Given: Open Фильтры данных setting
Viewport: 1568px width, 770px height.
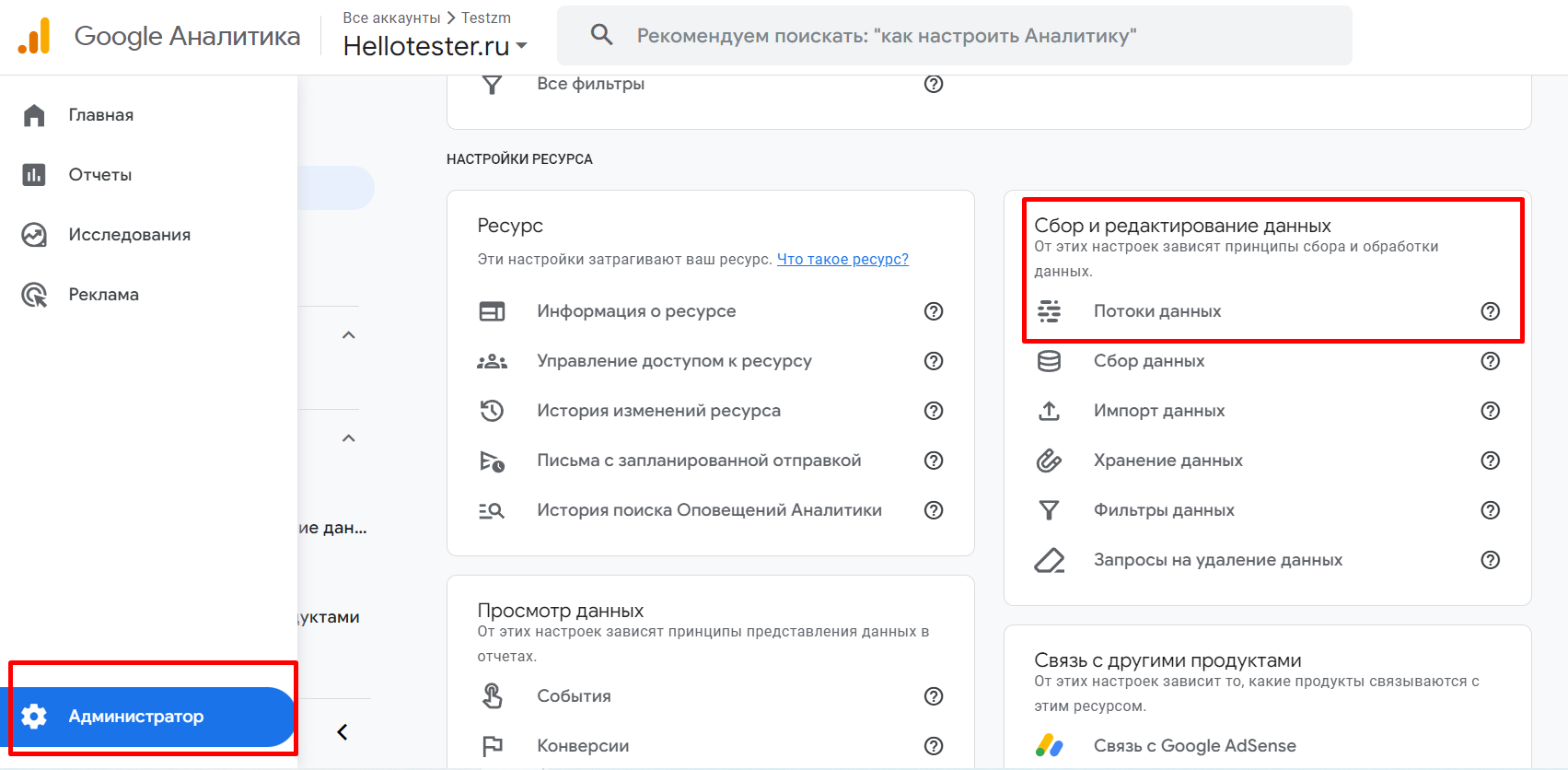Looking at the screenshot, I should click(x=1164, y=510).
